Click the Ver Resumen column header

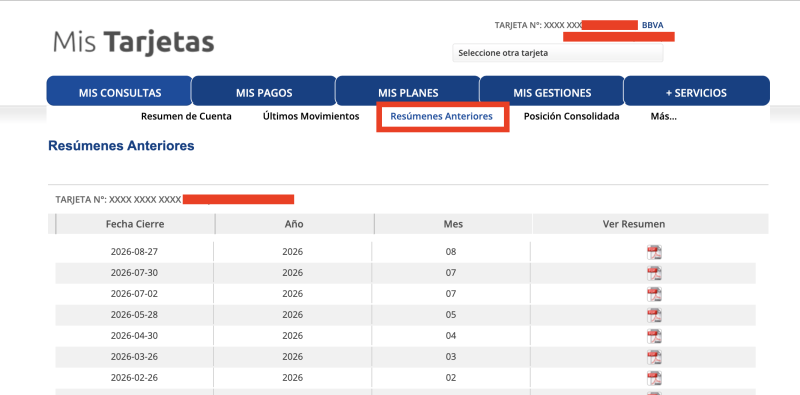(634, 224)
